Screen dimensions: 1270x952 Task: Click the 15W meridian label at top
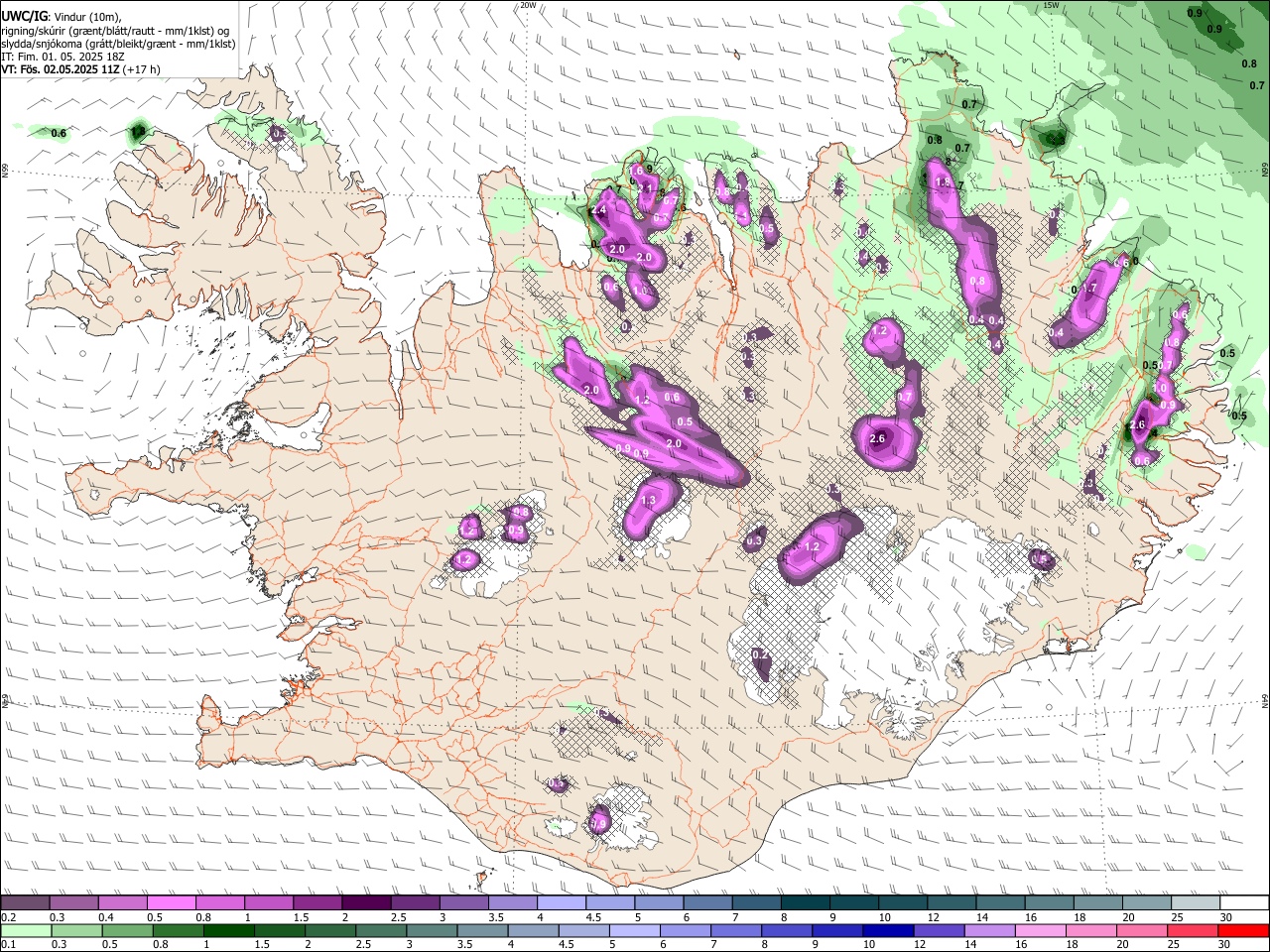click(1052, 5)
